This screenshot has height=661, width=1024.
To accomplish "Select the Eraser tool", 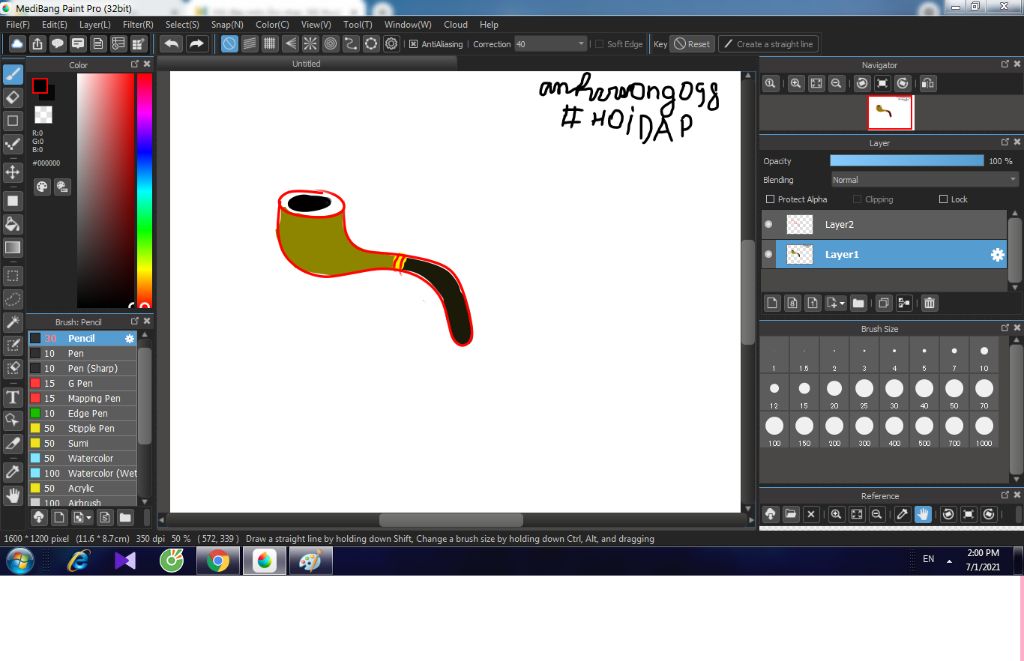I will pos(12,97).
